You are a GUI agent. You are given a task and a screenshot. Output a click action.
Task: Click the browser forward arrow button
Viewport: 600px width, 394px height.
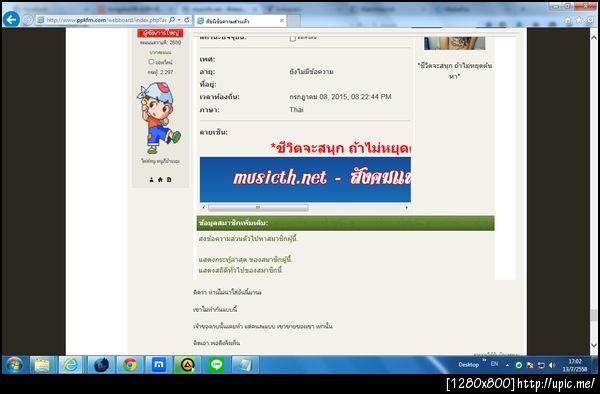(27, 20)
